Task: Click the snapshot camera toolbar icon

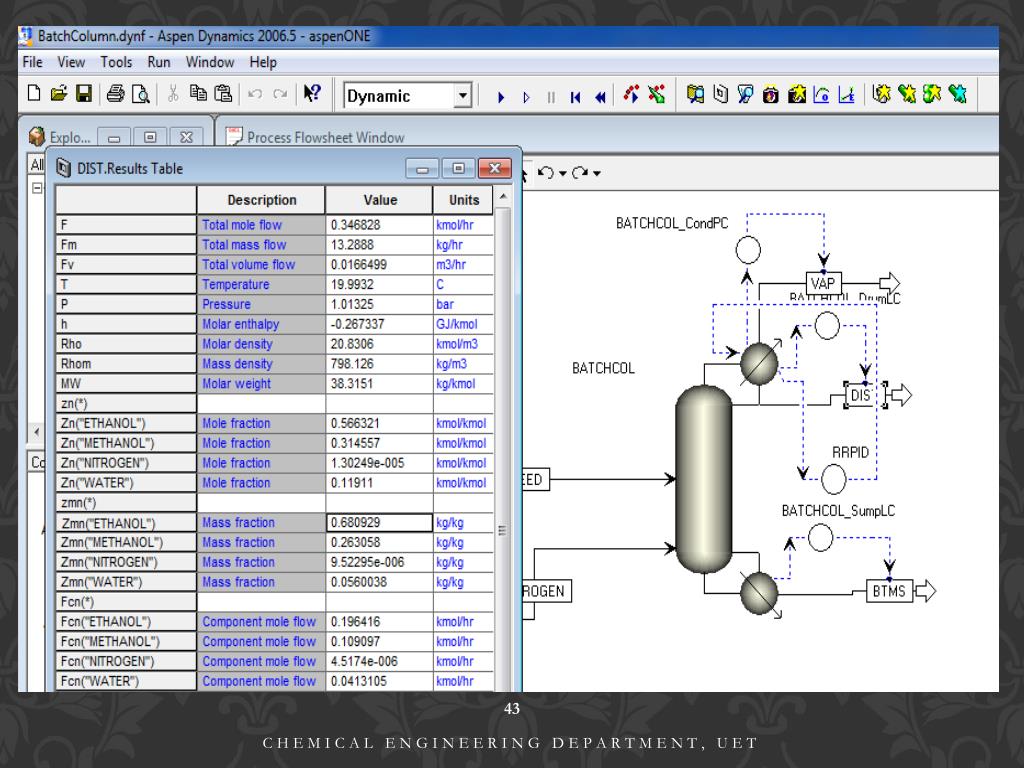Action: tap(771, 95)
